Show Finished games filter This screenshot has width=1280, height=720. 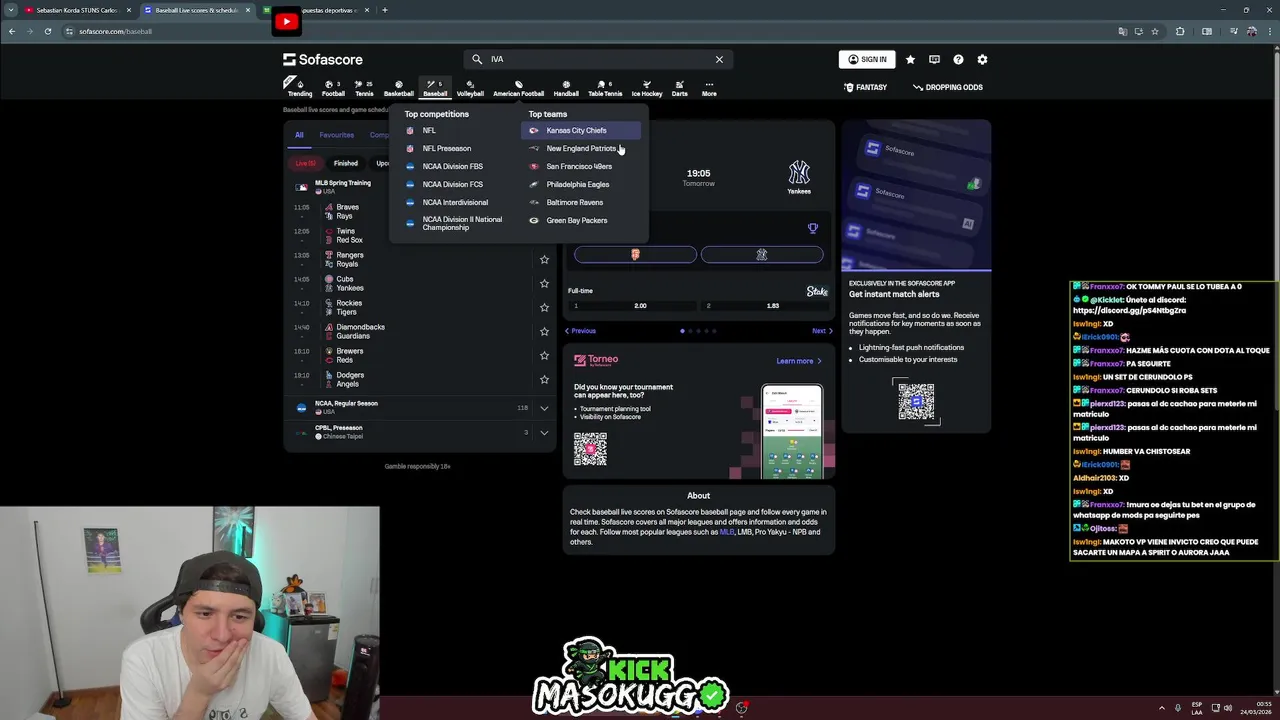click(346, 163)
